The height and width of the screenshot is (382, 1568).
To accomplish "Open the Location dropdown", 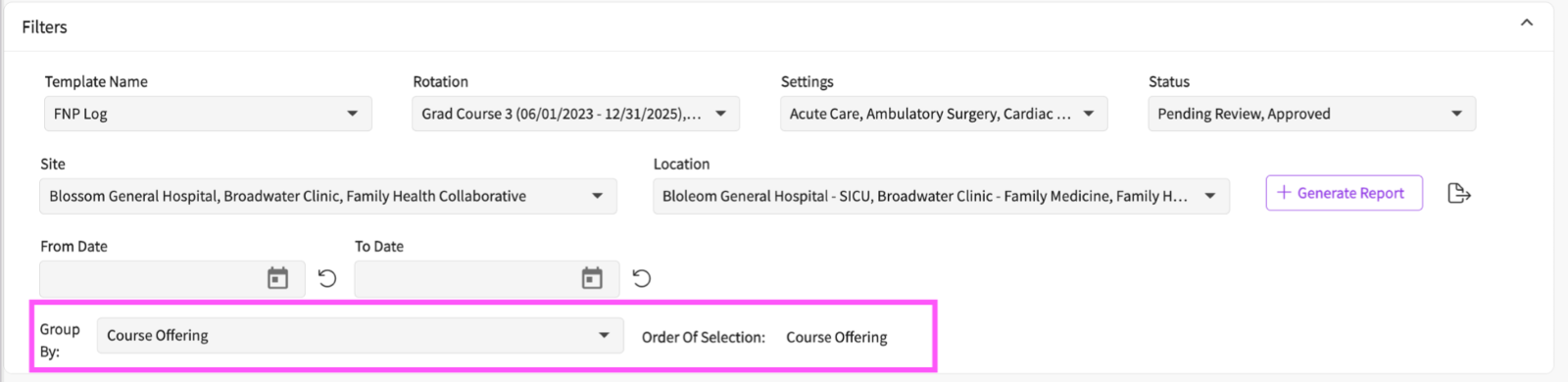I will click(941, 196).
